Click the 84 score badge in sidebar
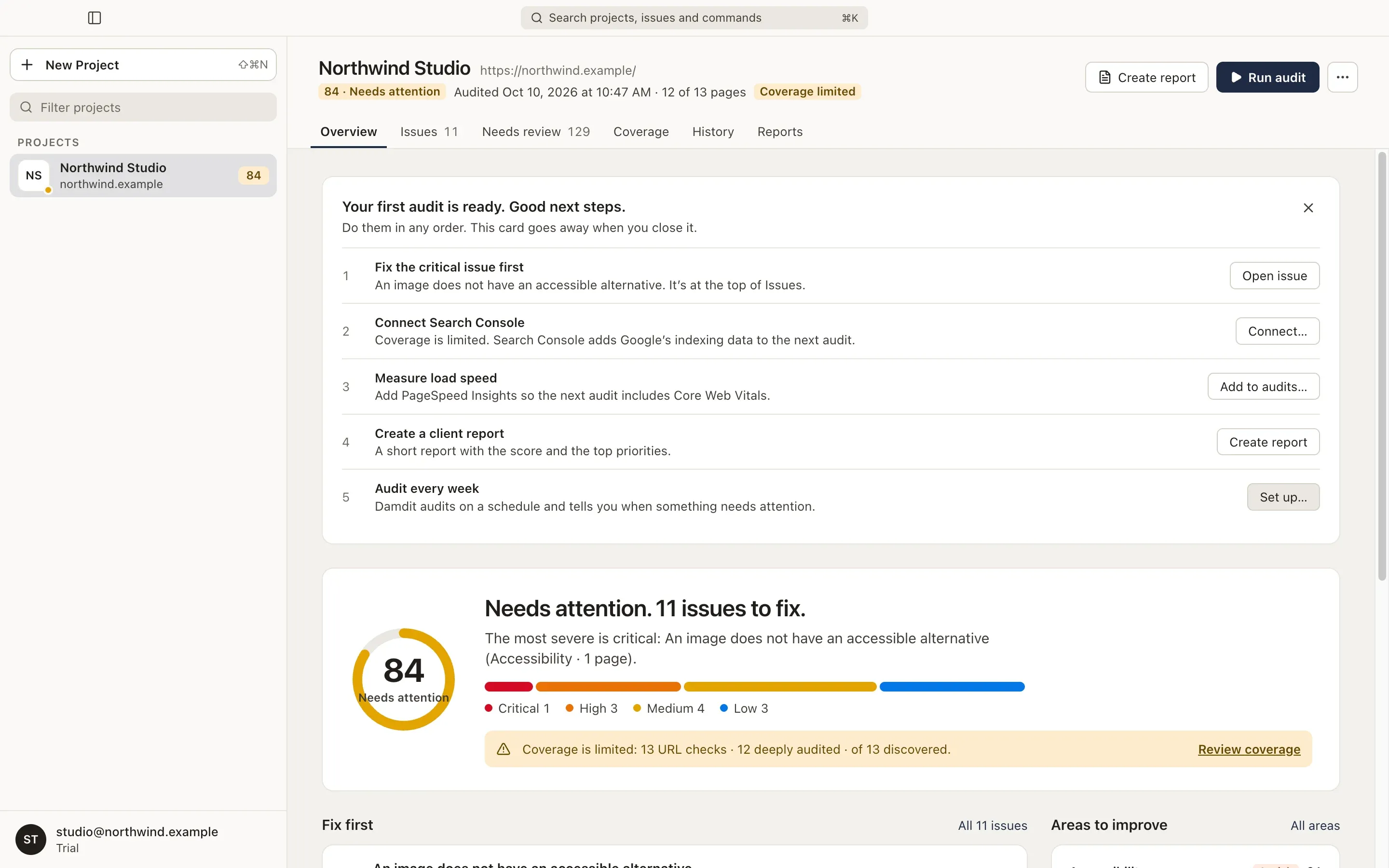This screenshot has width=1389, height=868. pos(254,176)
